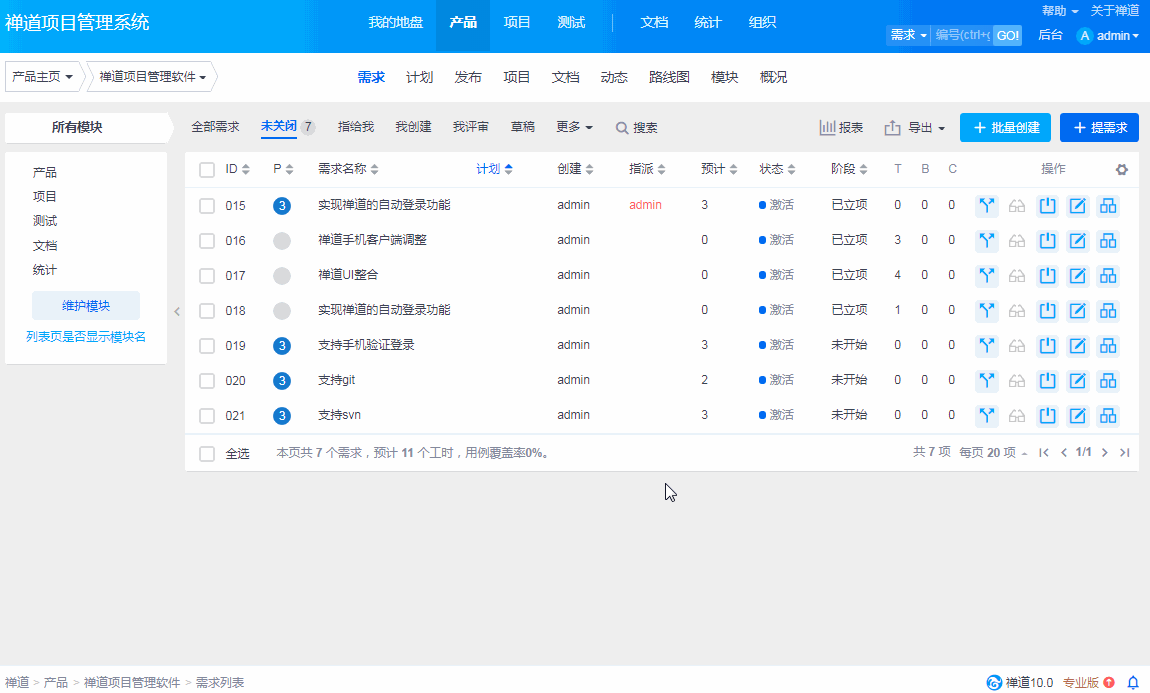Click the ID search input field
Viewport: 1150px width, 693px height.
pyautogui.click(x=962, y=36)
